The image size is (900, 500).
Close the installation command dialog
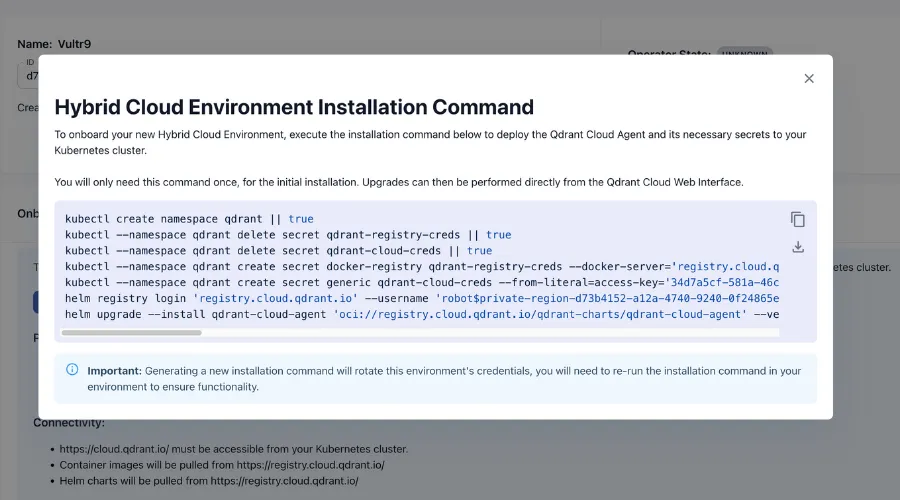pyautogui.click(x=809, y=79)
